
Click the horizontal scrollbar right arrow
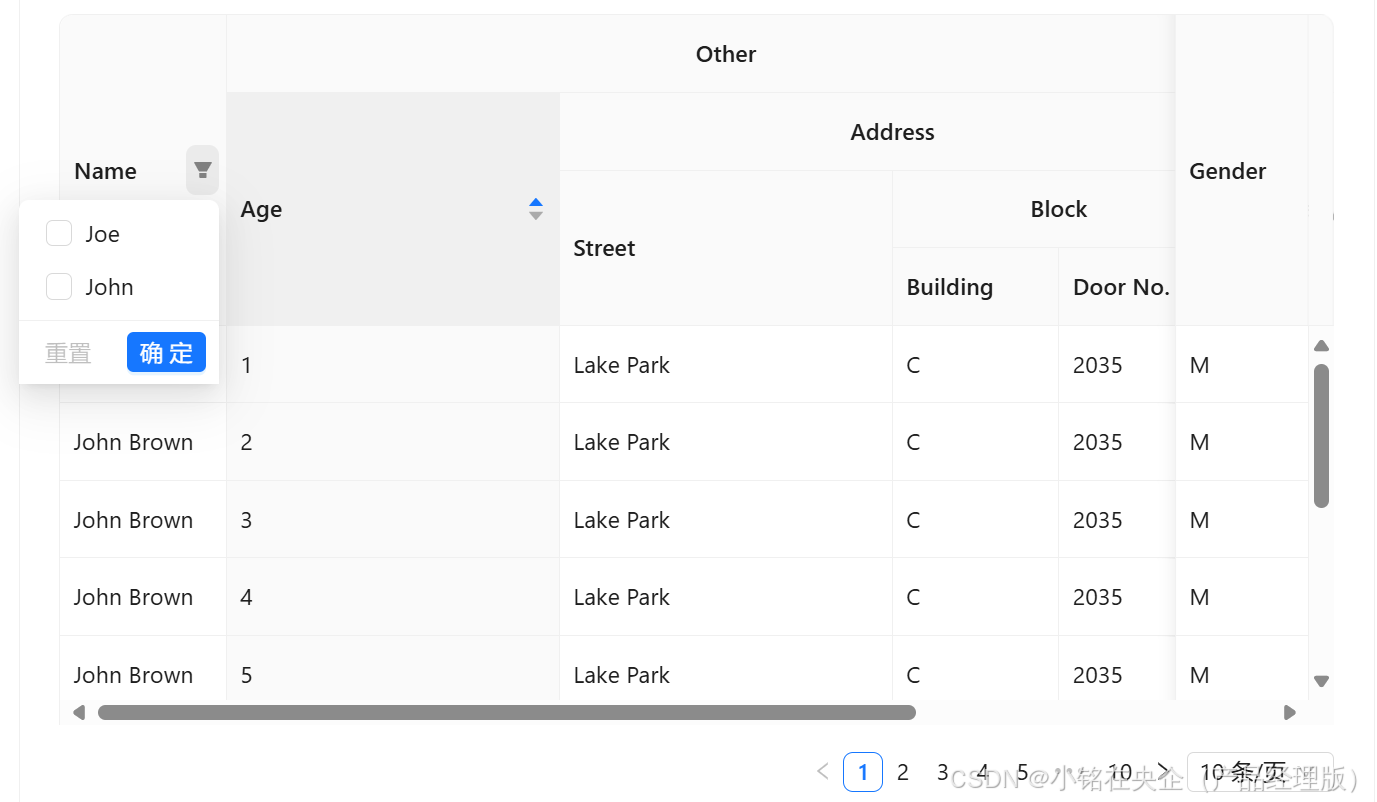tap(1290, 713)
